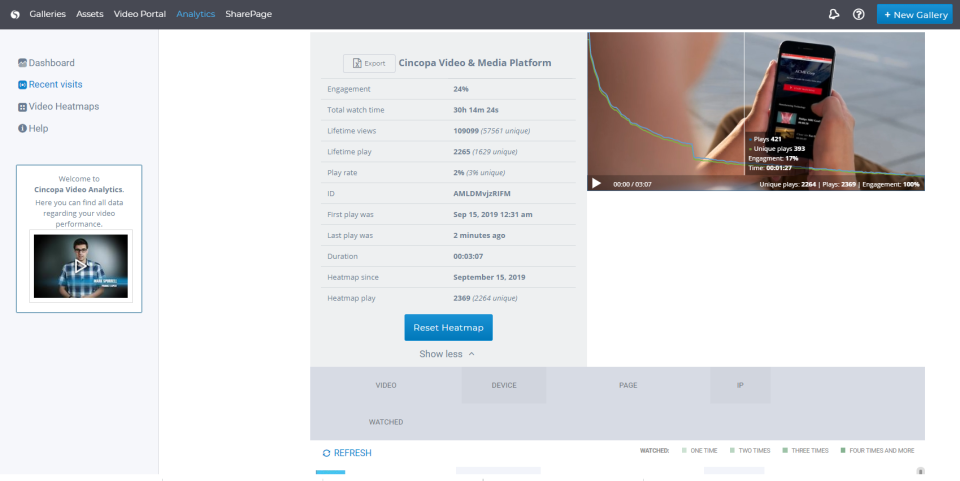Click the Lifetime views value 109099
Image resolution: width=960 pixels, height=481 pixels.
tap(466, 131)
